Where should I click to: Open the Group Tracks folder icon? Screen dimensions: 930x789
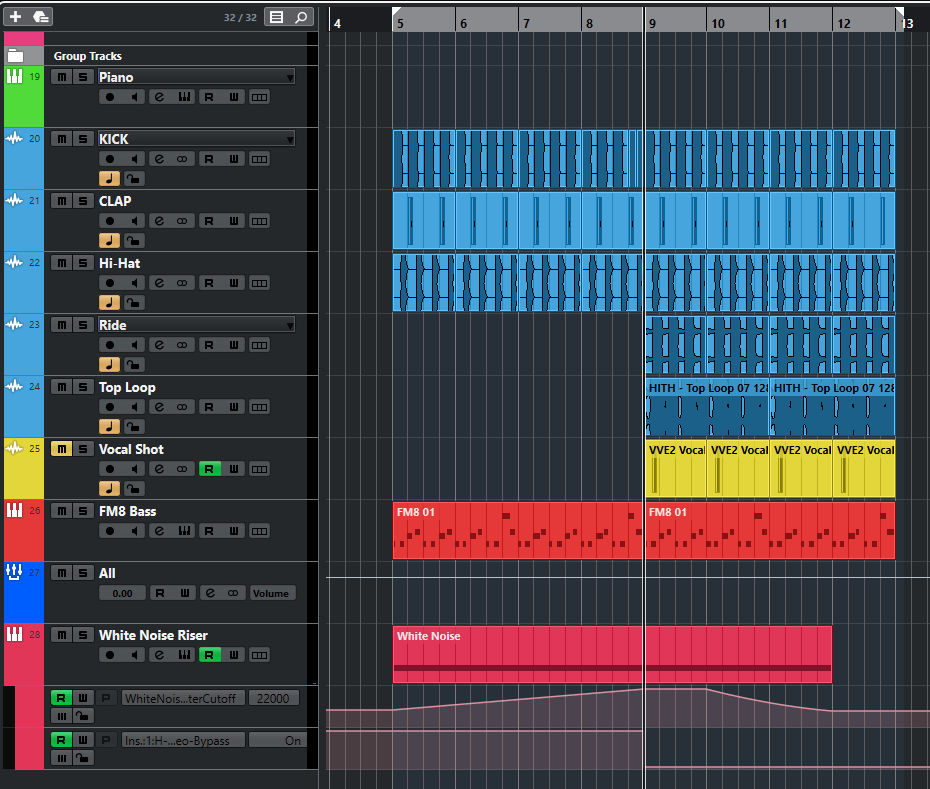point(15,56)
